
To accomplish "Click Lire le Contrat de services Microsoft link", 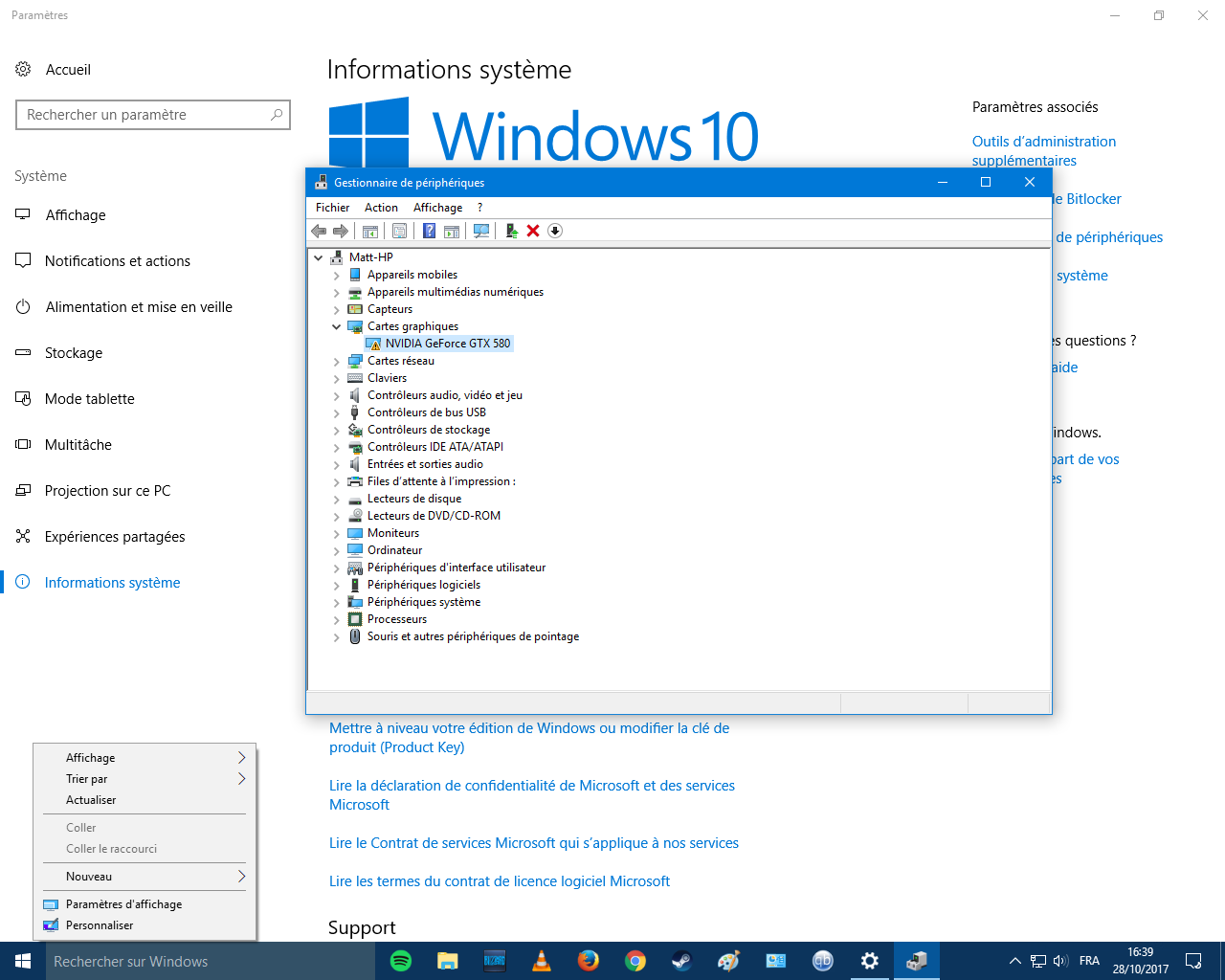I will tap(534, 843).
